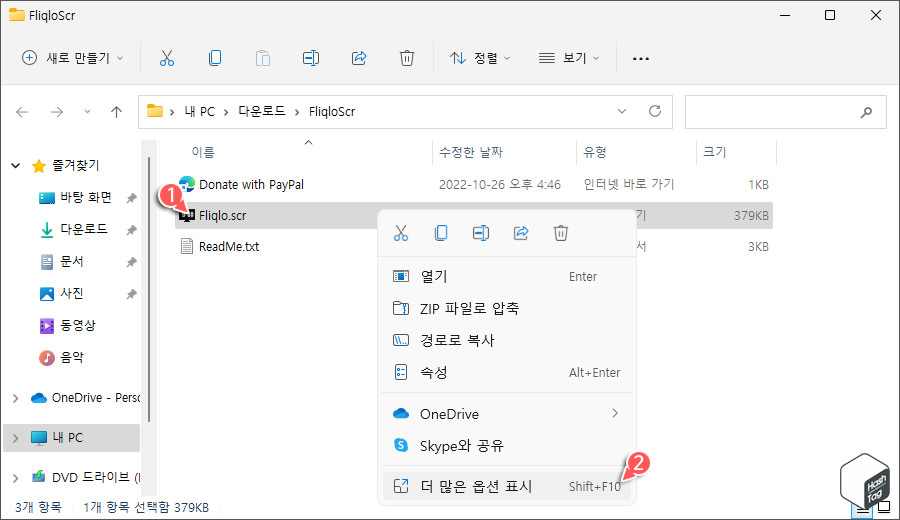The image size is (900, 520).
Task: Click the pin icon beside 문서
Action: (131, 262)
